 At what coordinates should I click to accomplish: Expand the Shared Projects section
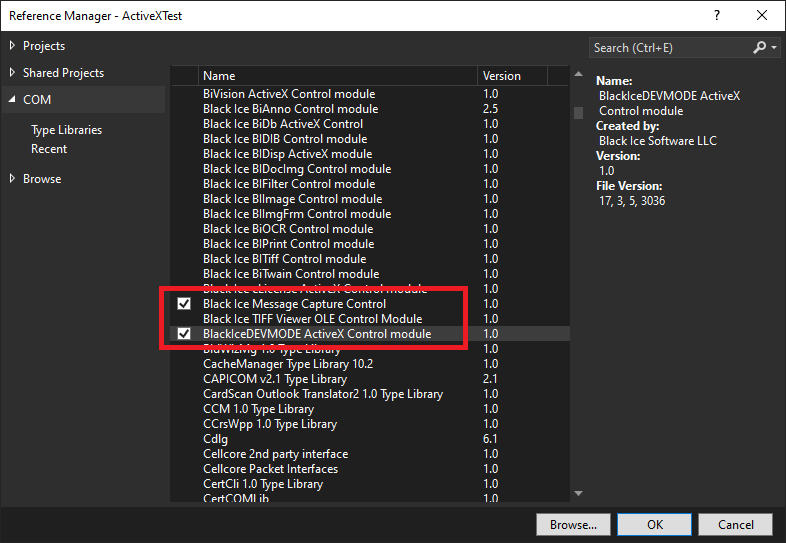[x=12, y=73]
